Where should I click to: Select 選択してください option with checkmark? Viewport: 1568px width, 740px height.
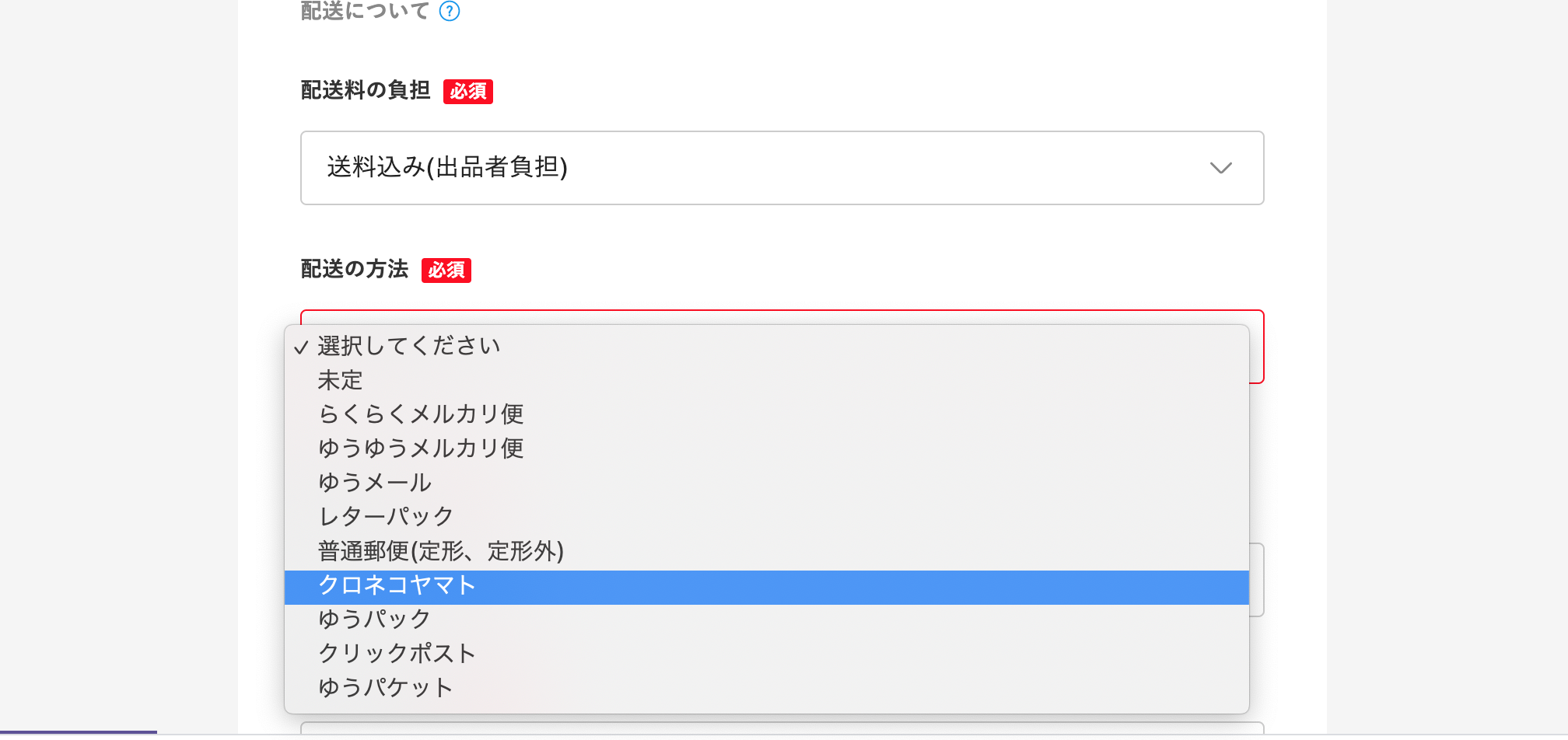click(767, 346)
